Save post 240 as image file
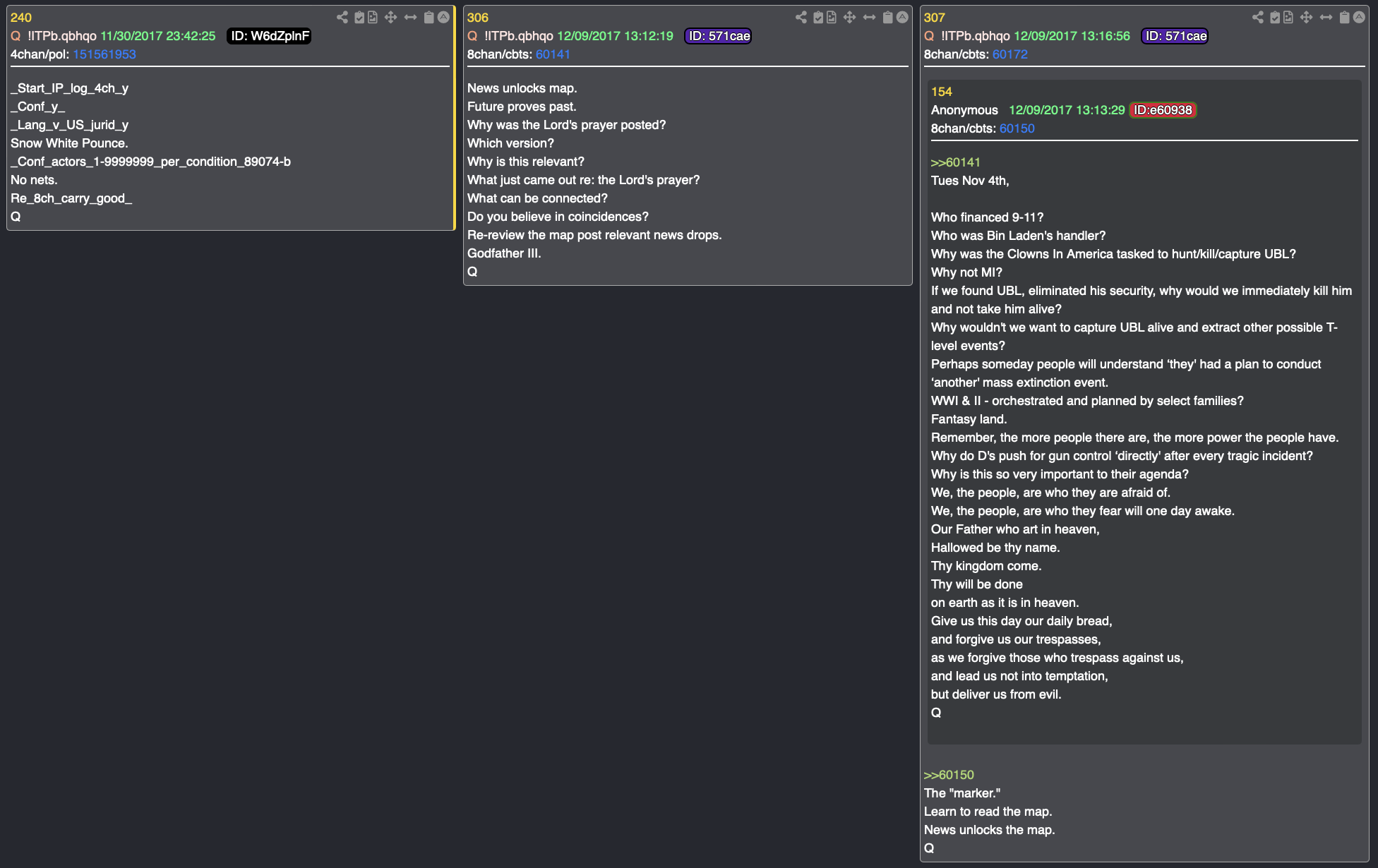 (x=373, y=17)
